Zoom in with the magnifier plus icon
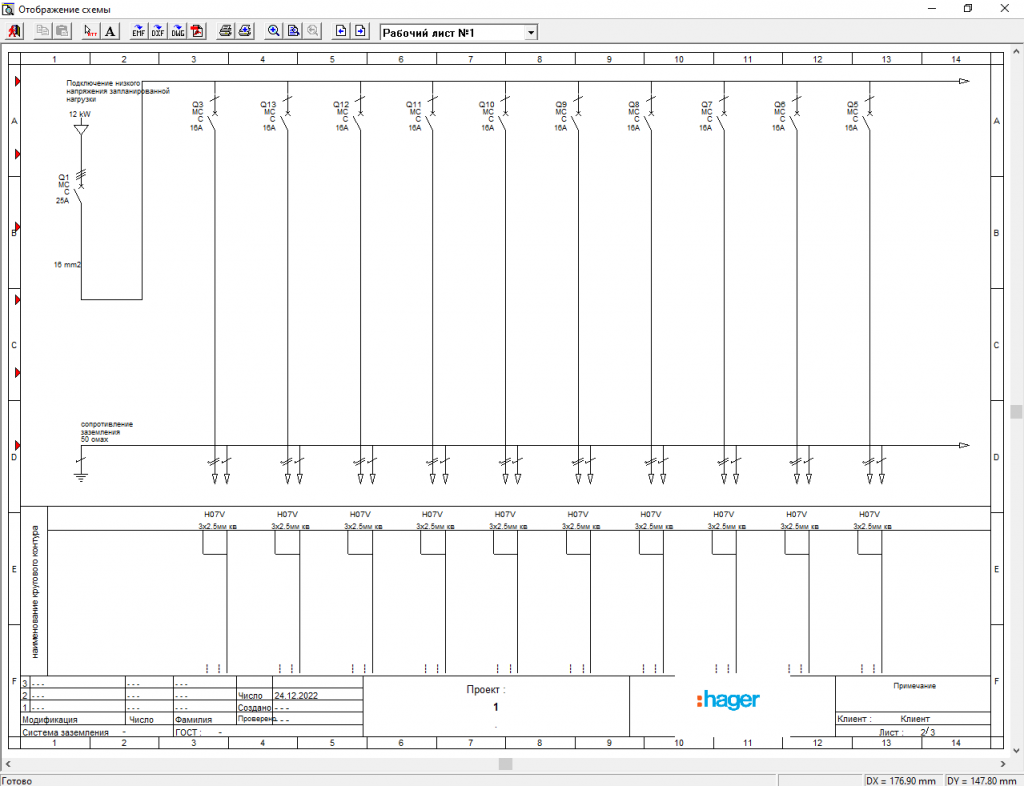This screenshot has width=1024, height=786. coord(274,32)
